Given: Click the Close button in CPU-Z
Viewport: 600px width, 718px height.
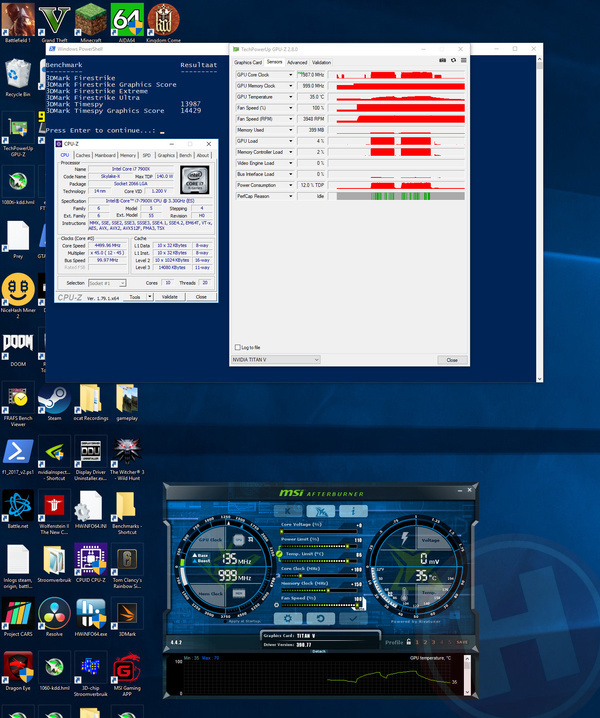Looking at the screenshot, I should (201, 297).
